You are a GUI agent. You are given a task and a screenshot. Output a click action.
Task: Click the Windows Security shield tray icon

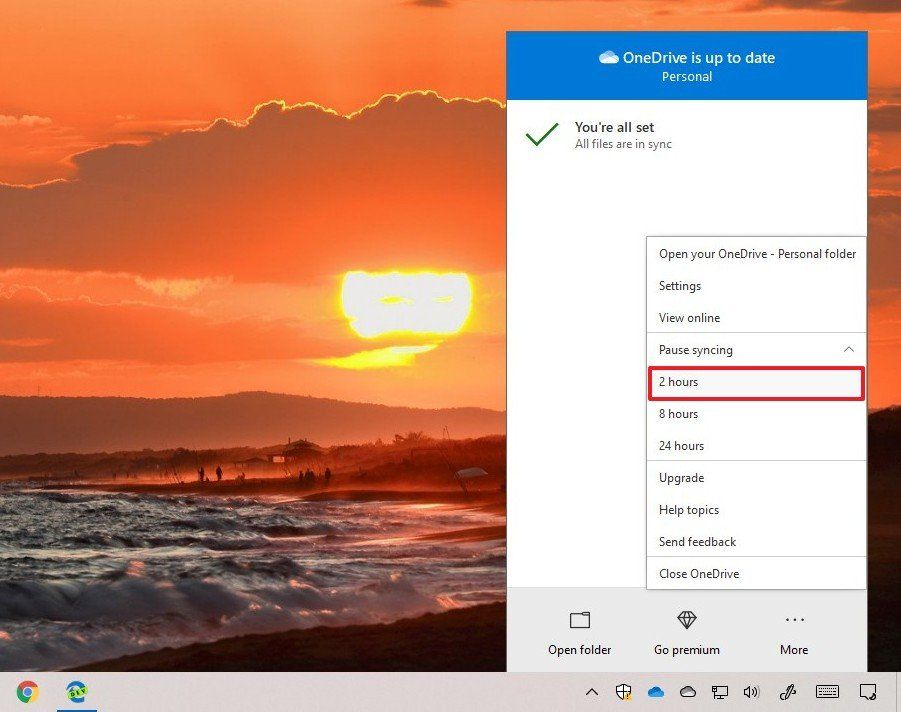point(624,691)
